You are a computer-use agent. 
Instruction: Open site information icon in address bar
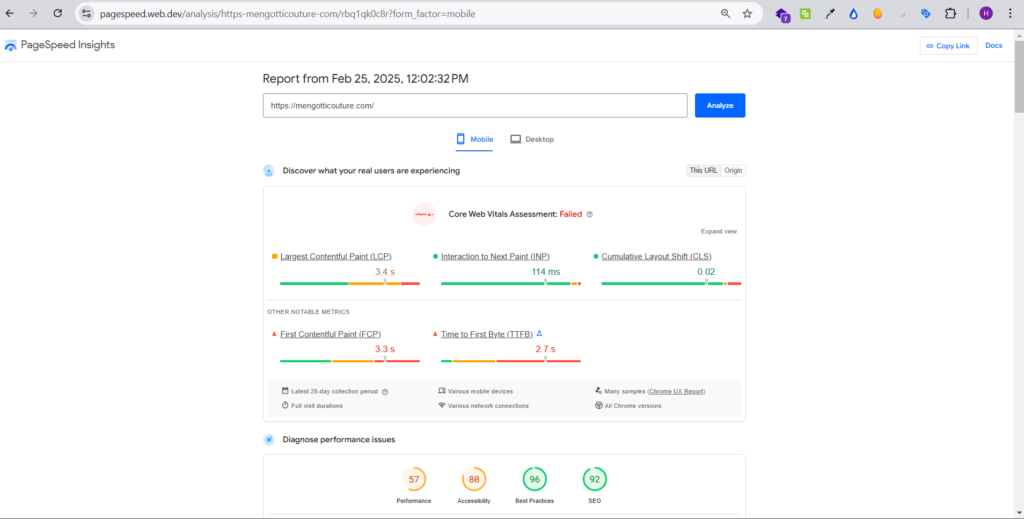(86, 13)
